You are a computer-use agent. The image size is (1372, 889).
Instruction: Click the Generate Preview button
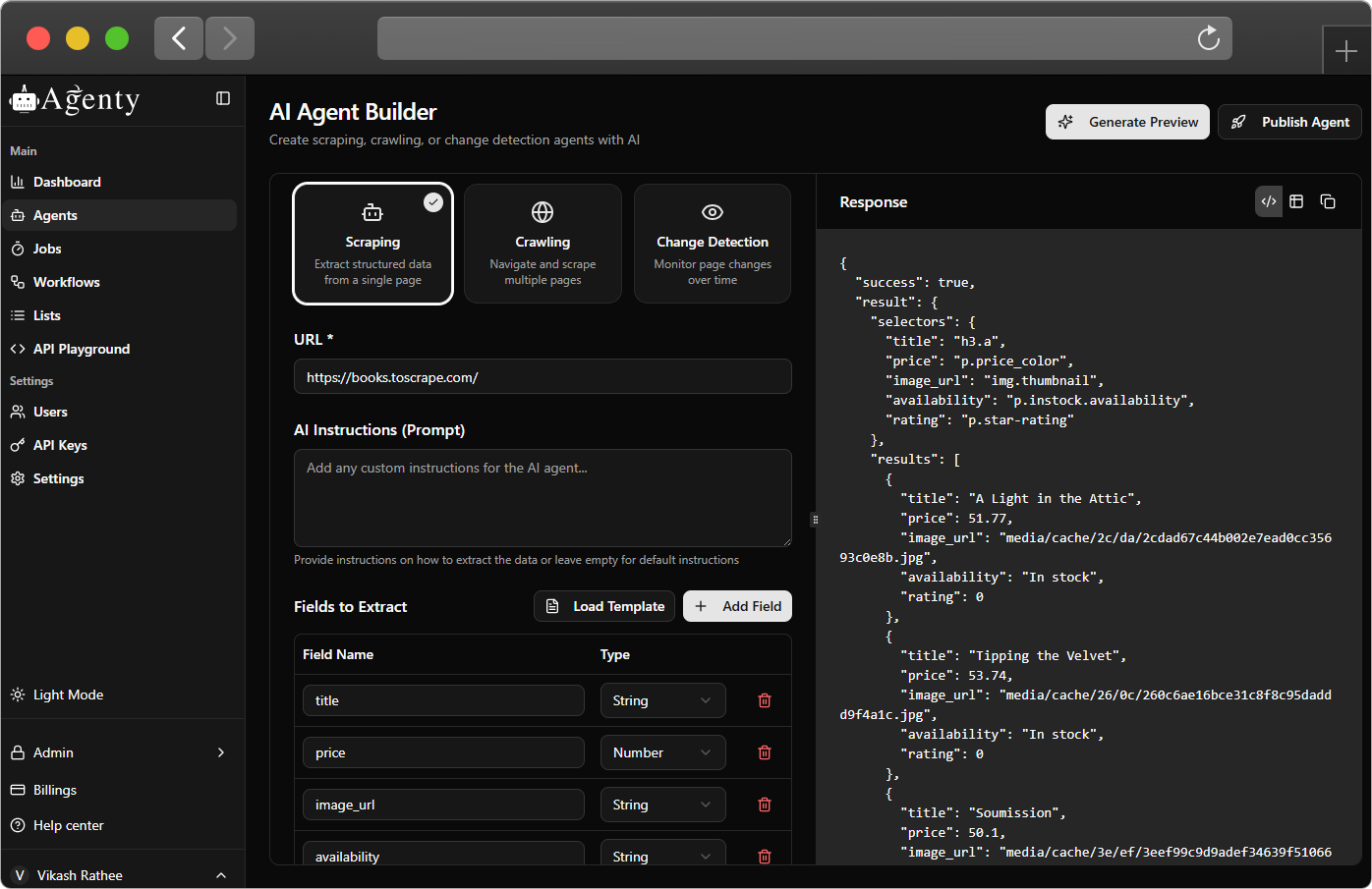pos(1127,122)
